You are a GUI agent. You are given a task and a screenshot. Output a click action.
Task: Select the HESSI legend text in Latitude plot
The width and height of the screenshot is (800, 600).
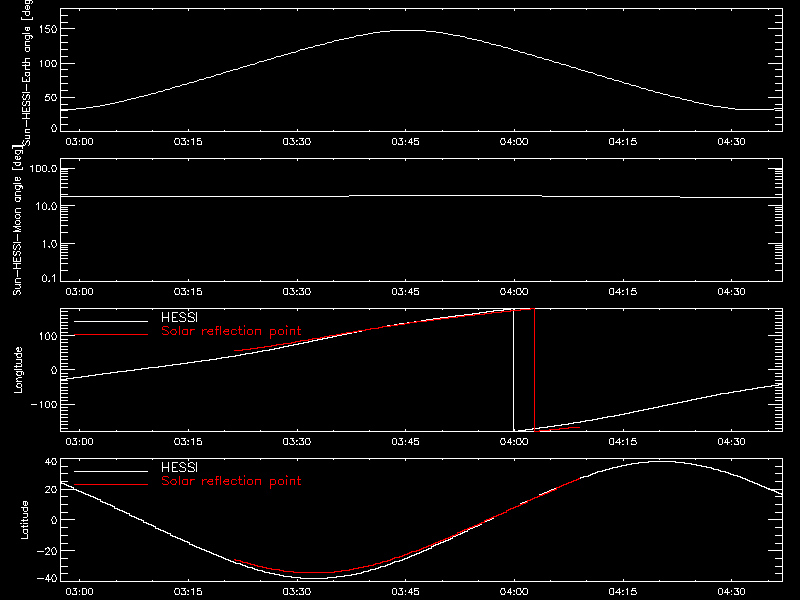point(180,467)
